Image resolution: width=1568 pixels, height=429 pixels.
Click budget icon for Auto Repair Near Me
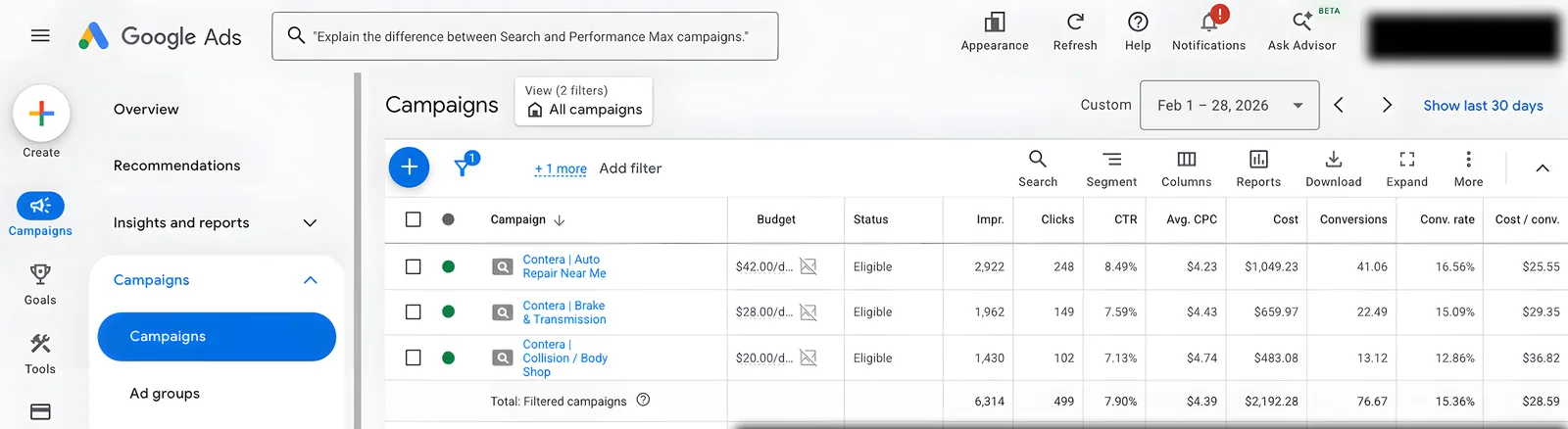pos(808,266)
